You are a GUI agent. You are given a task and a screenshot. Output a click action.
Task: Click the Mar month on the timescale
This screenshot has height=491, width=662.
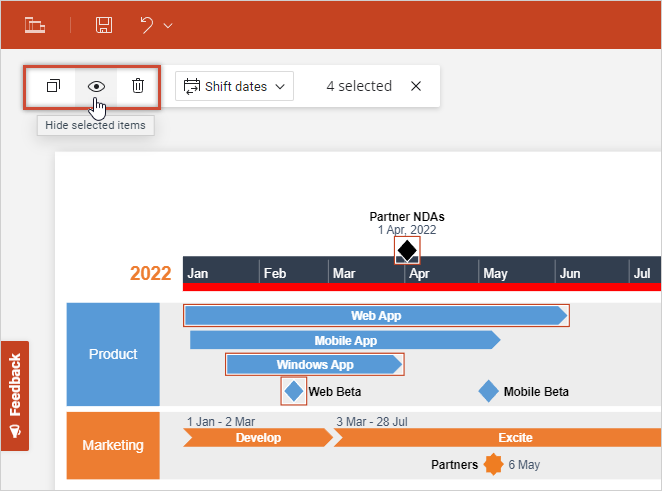coord(344,274)
